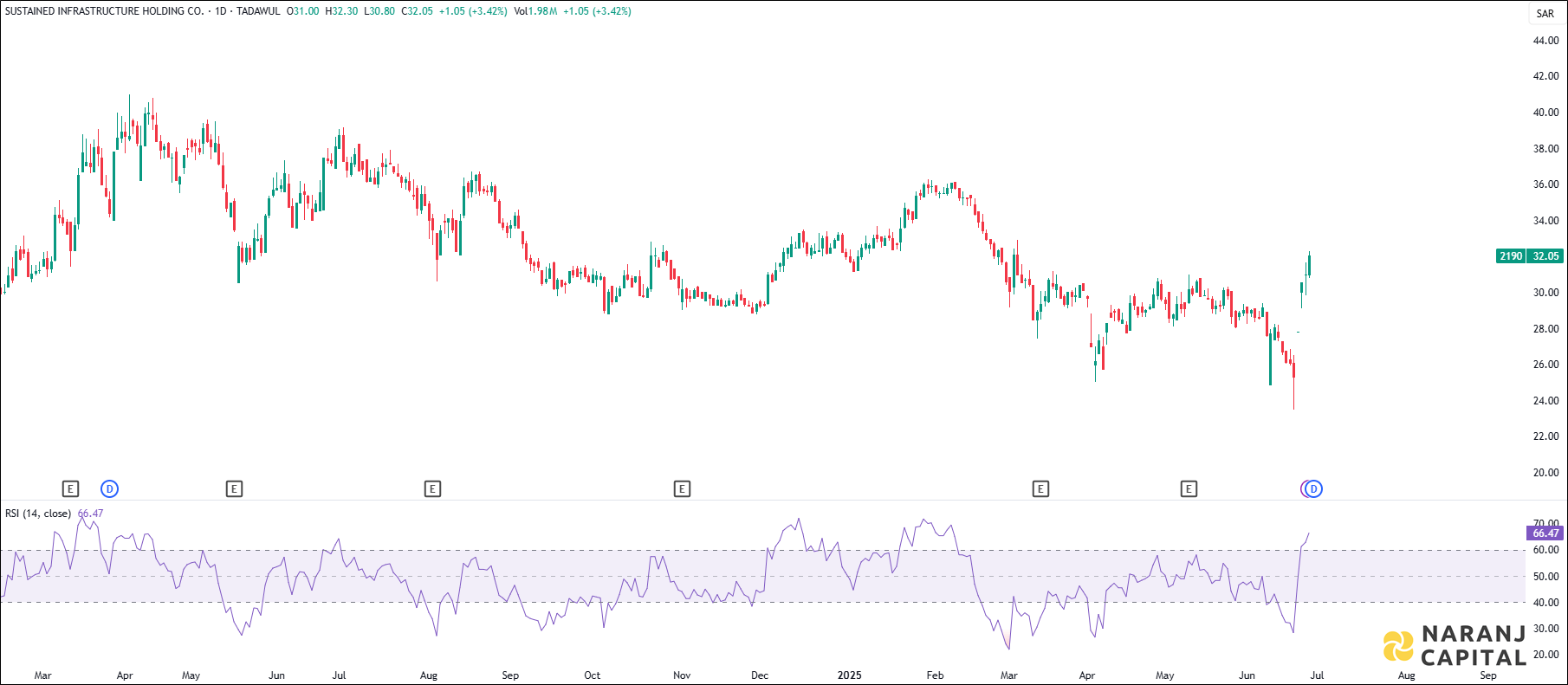This screenshot has width=1568, height=685.
Task: Click the 40.00 price axis label
Action: tap(1545, 113)
